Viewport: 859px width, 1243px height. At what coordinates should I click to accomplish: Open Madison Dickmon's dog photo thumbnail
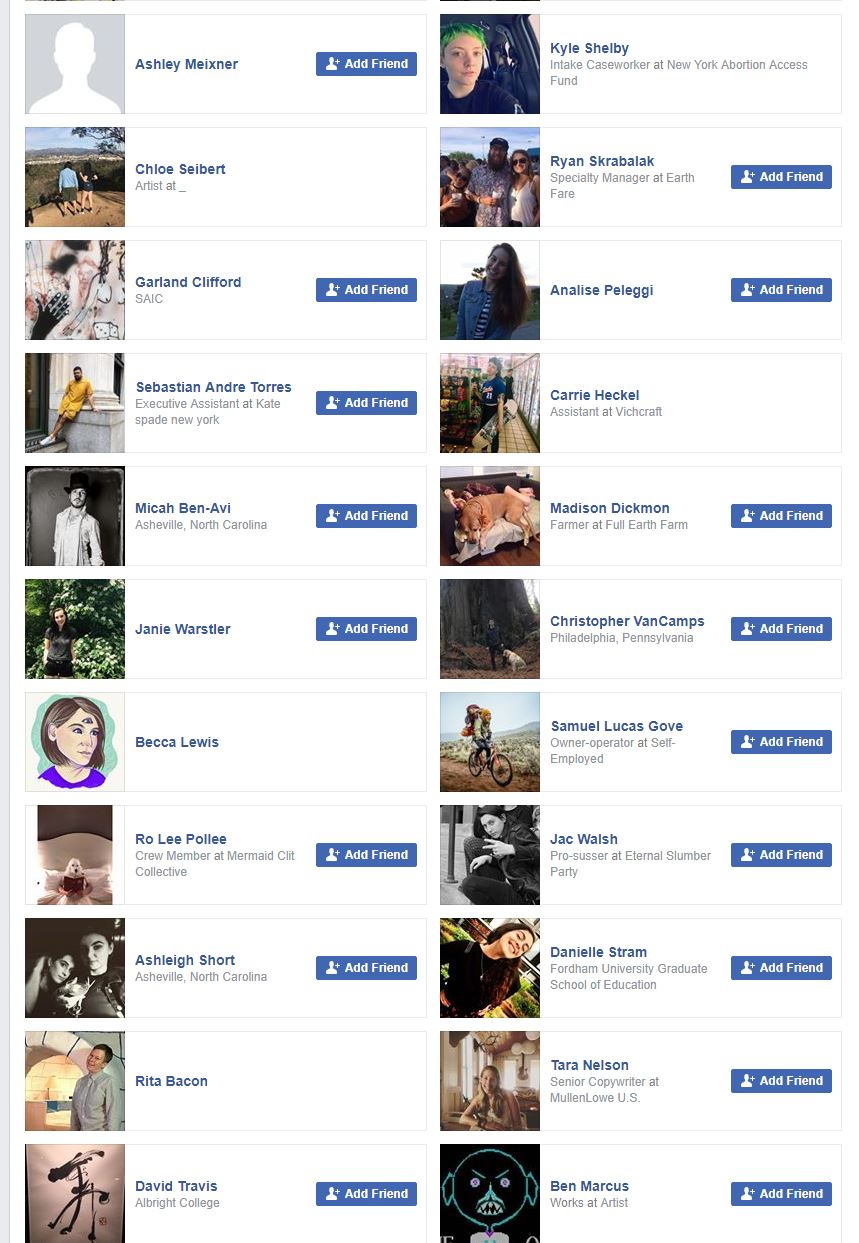tap(490, 516)
